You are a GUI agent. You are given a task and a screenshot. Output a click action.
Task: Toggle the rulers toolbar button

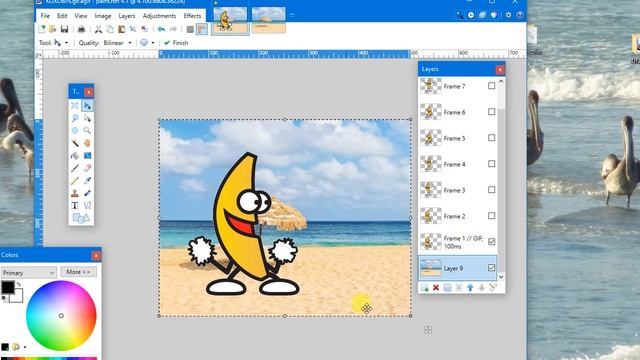click(202, 29)
